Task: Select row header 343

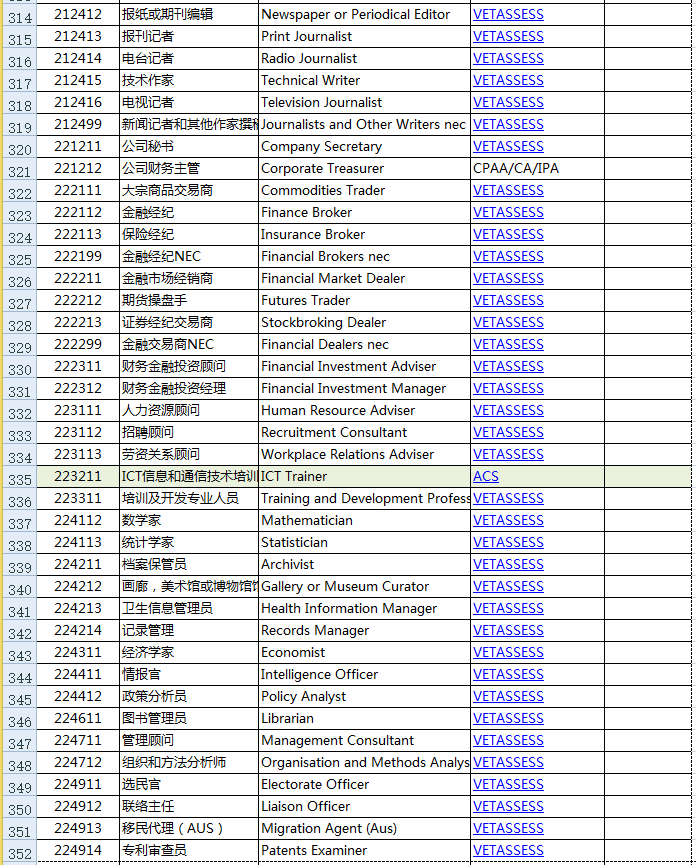Action: pos(19,653)
